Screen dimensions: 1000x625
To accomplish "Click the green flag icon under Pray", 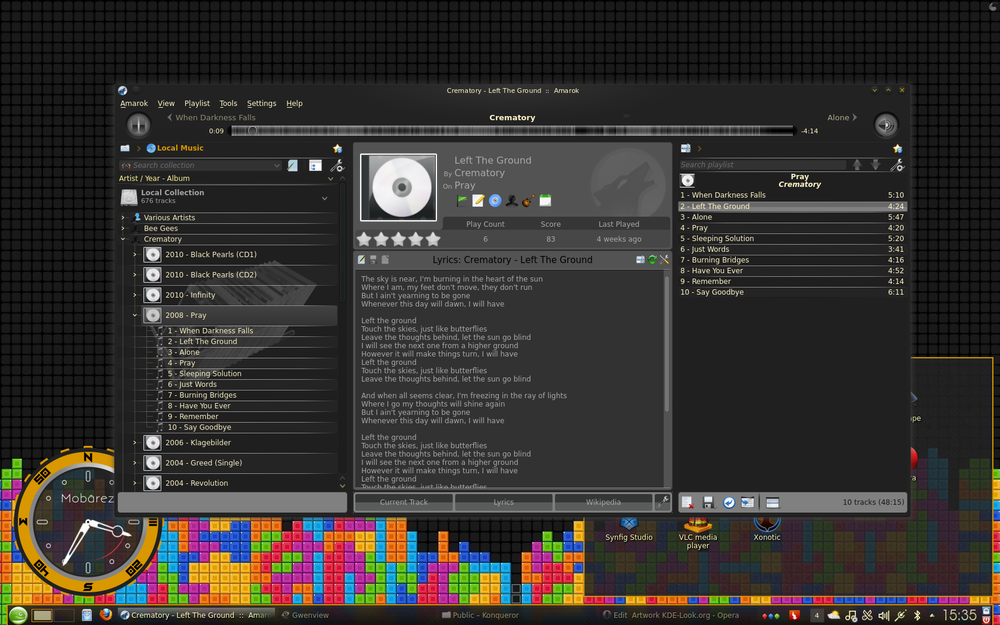I will point(462,201).
